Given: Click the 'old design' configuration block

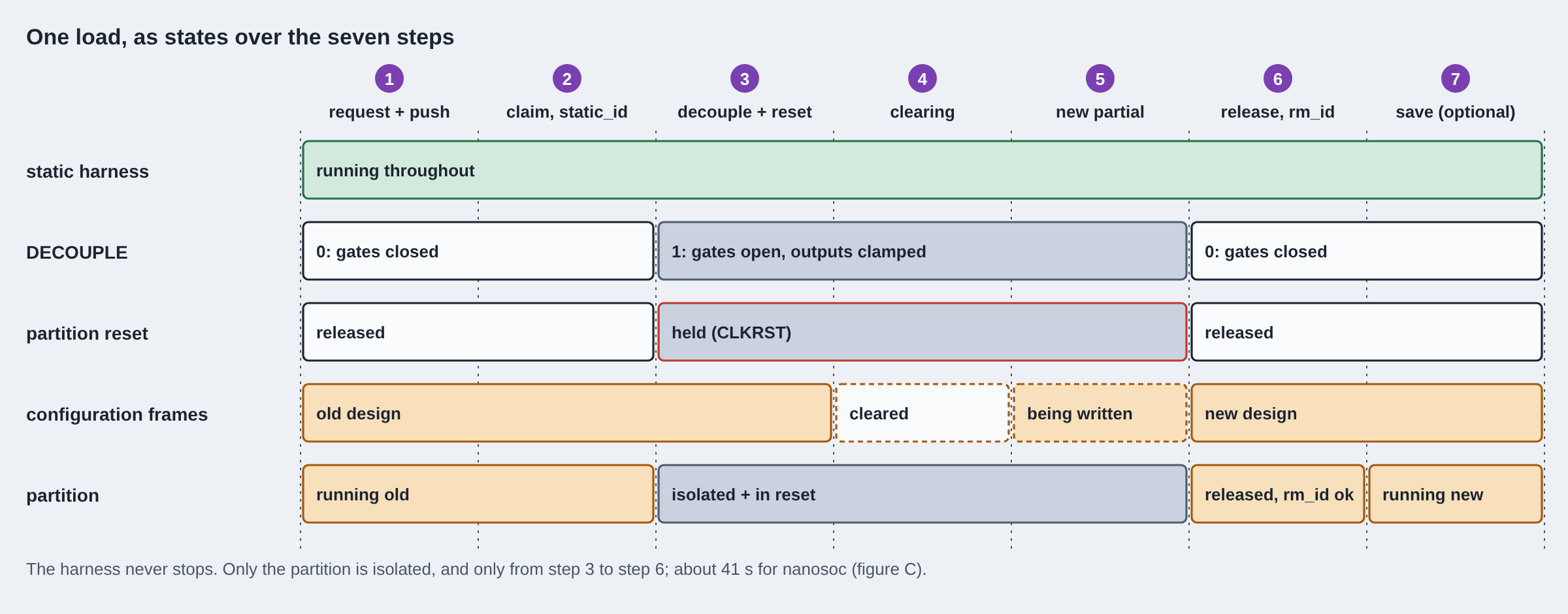Looking at the screenshot, I should 567,413.
